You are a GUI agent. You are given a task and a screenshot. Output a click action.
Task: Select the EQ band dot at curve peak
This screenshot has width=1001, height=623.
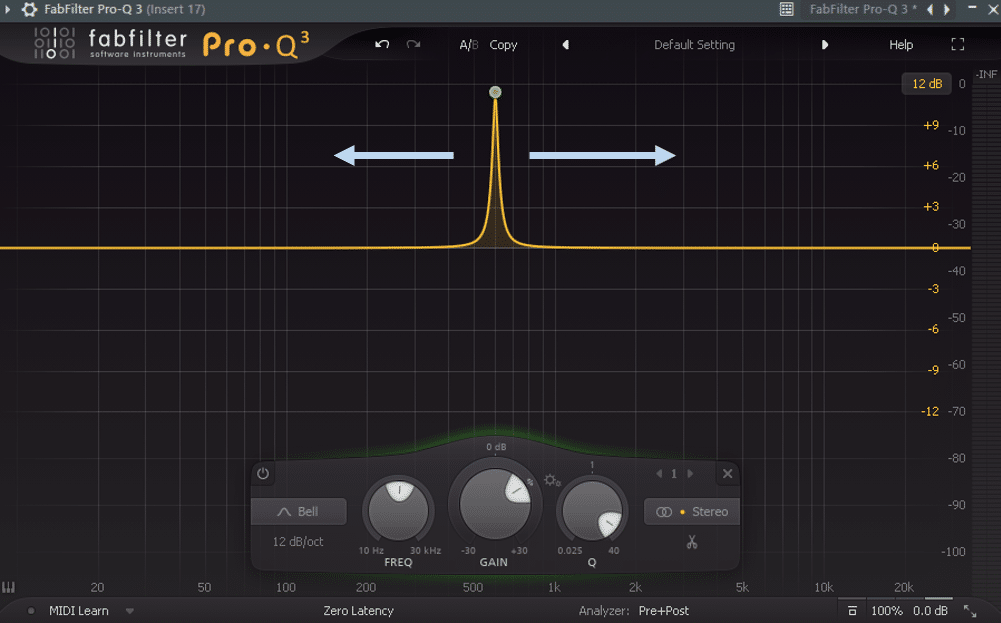(x=495, y=92)
